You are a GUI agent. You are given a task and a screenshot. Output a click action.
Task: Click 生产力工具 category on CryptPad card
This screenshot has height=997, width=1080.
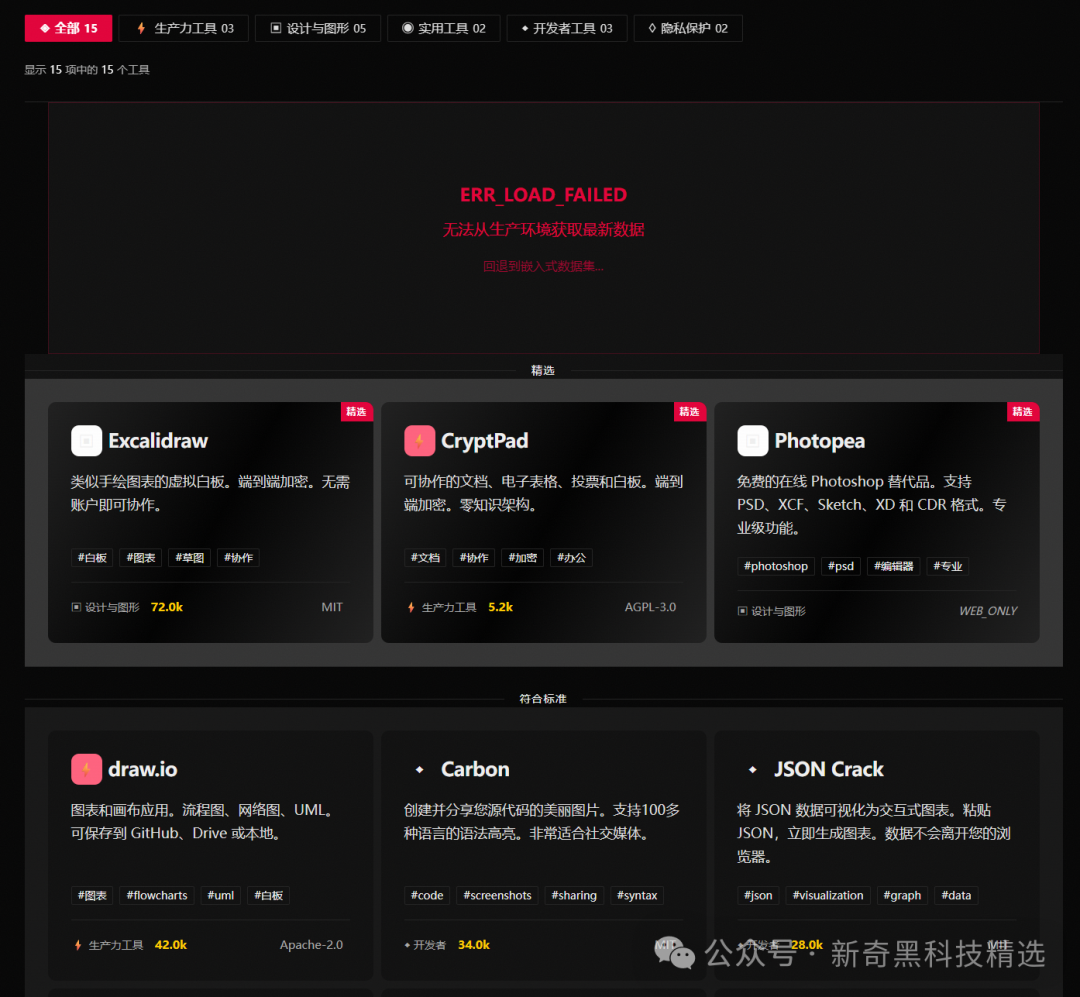click(x=449, y=607)
